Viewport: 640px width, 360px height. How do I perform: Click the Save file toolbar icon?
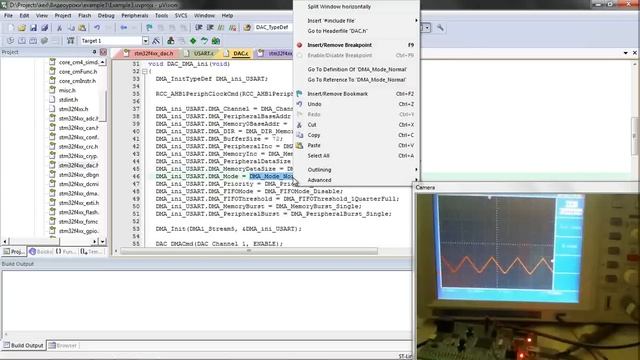pyautogui.click(x=33, y=28)
